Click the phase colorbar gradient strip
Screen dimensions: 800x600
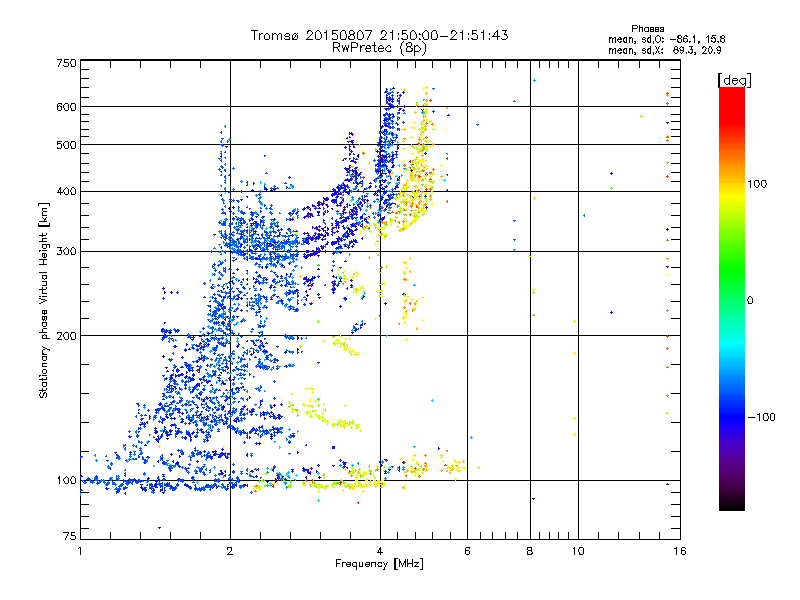(x=732, y=299)
